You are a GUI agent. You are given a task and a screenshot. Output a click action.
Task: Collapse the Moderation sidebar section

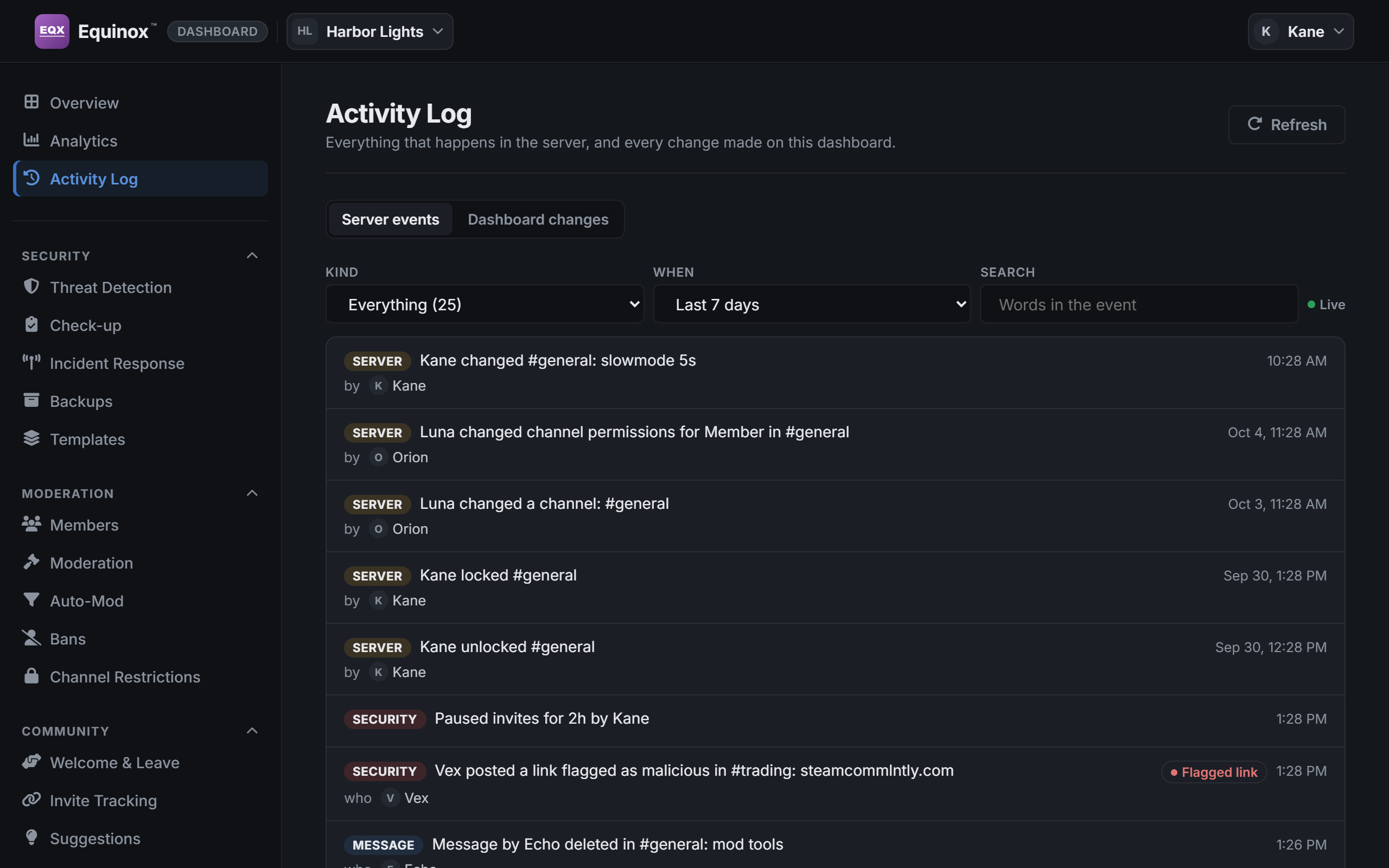click(252, 493)
